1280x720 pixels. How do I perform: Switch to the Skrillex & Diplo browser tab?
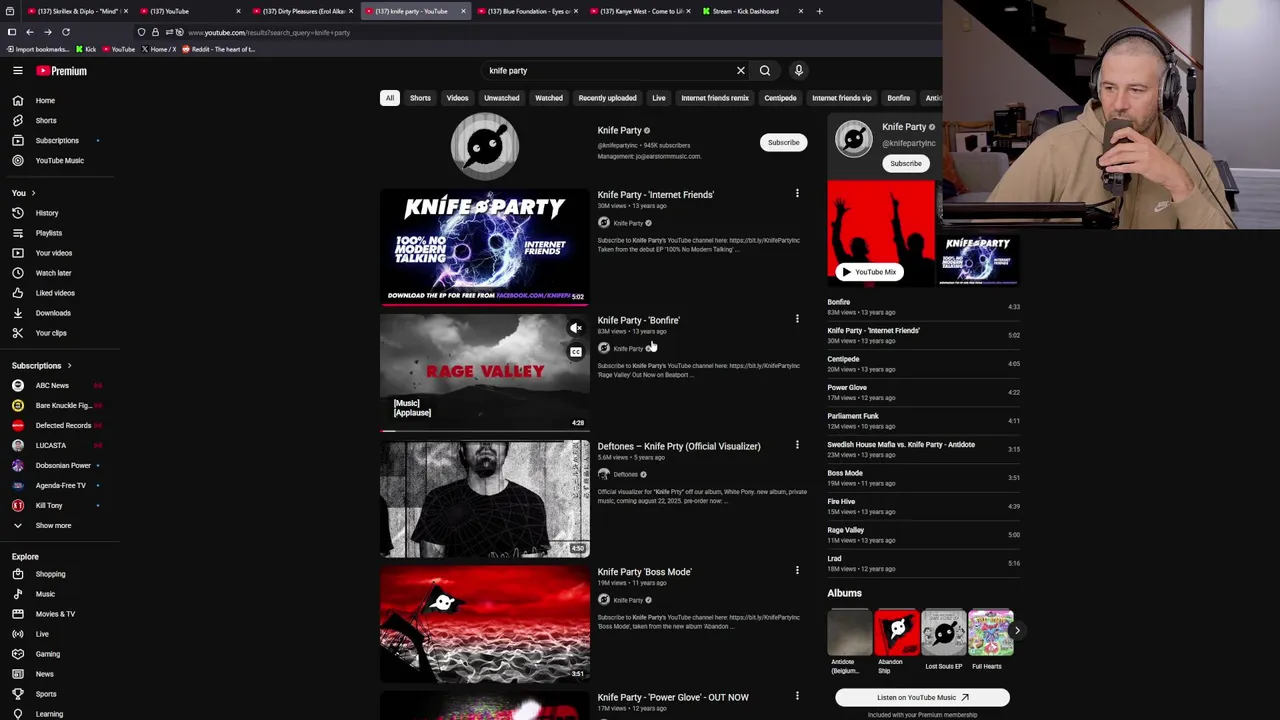[x=76, y=11]
